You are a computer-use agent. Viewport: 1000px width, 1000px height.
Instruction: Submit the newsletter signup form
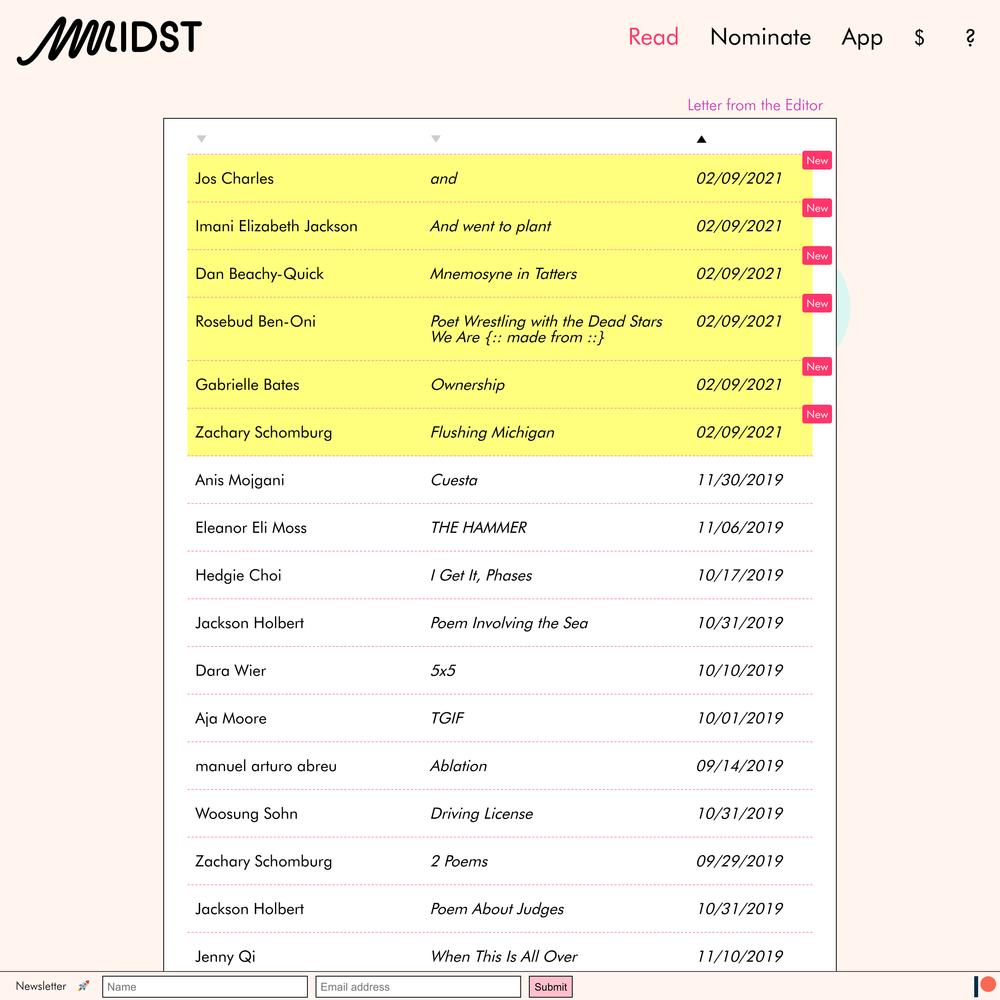(550, 987)
